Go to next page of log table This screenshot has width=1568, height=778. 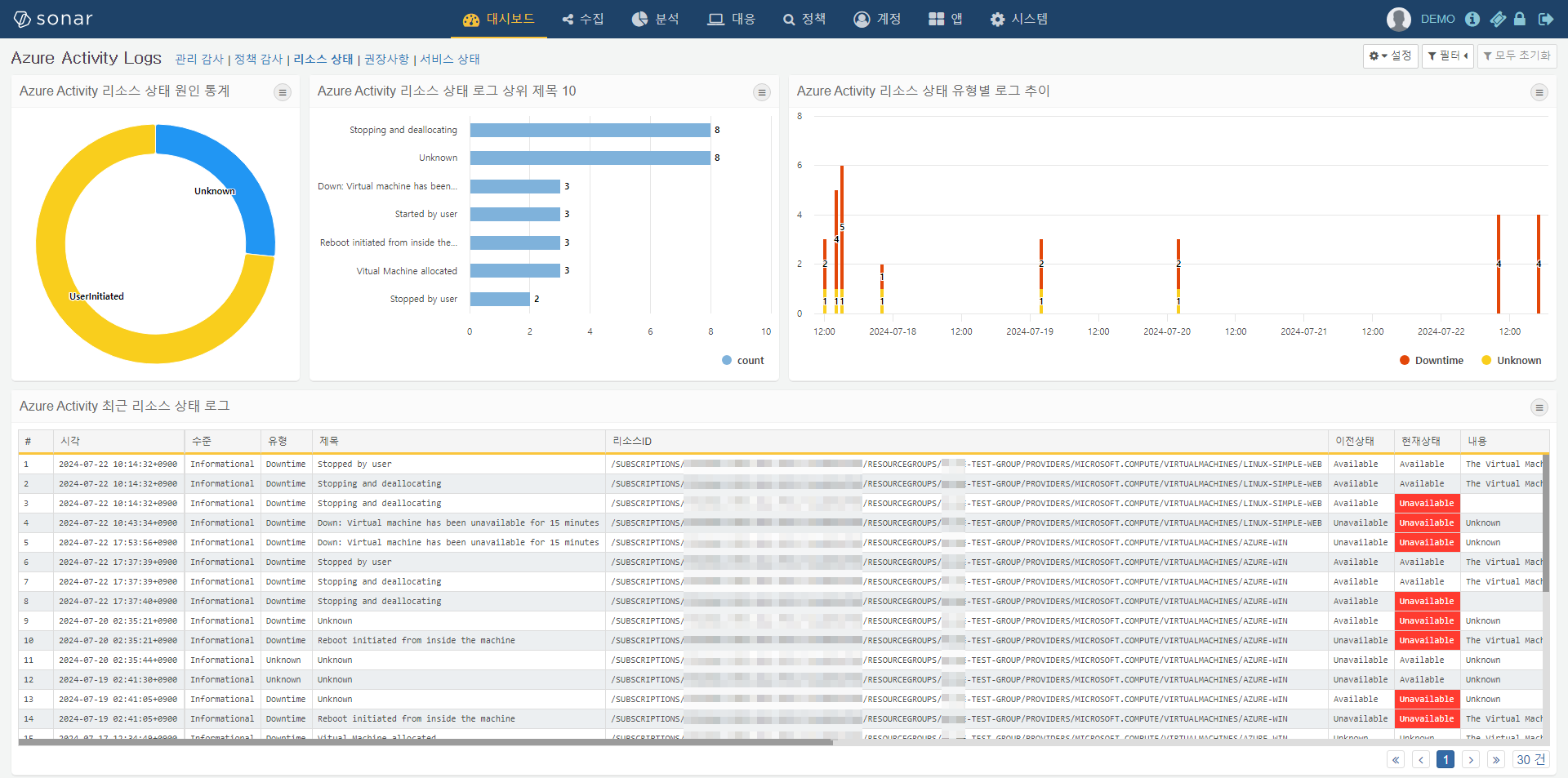(1471, 760)
